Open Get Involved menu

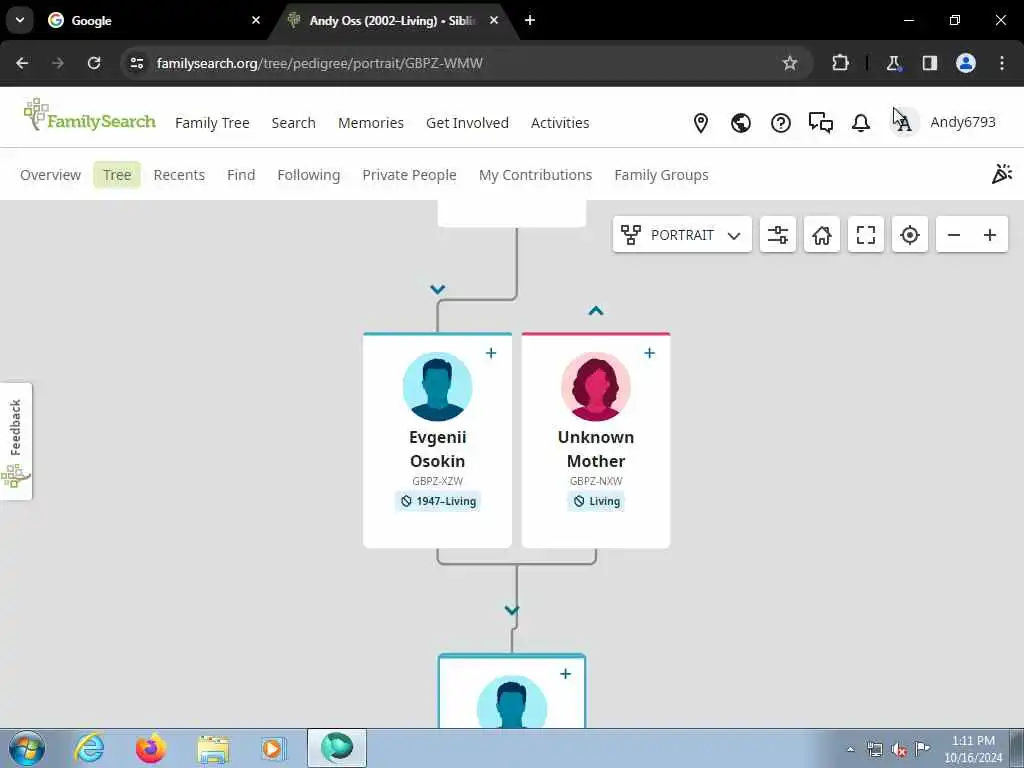click(467, 123)
